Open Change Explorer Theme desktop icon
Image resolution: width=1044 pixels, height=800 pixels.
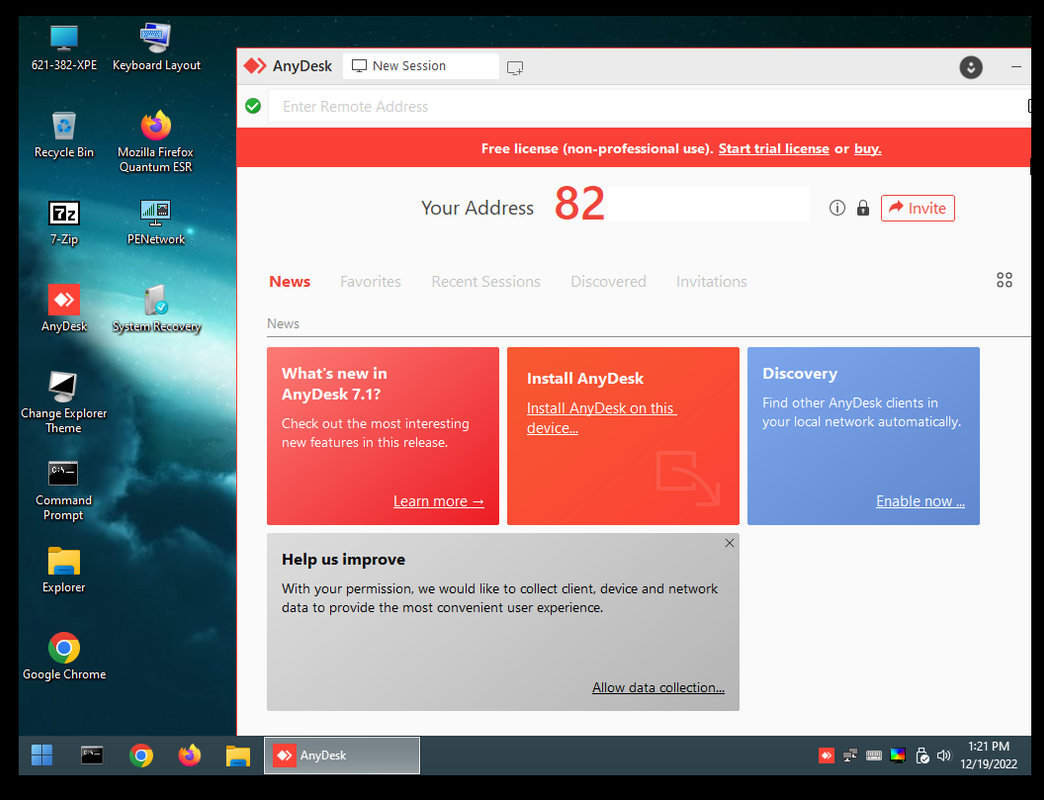click(x=64, y=403)
